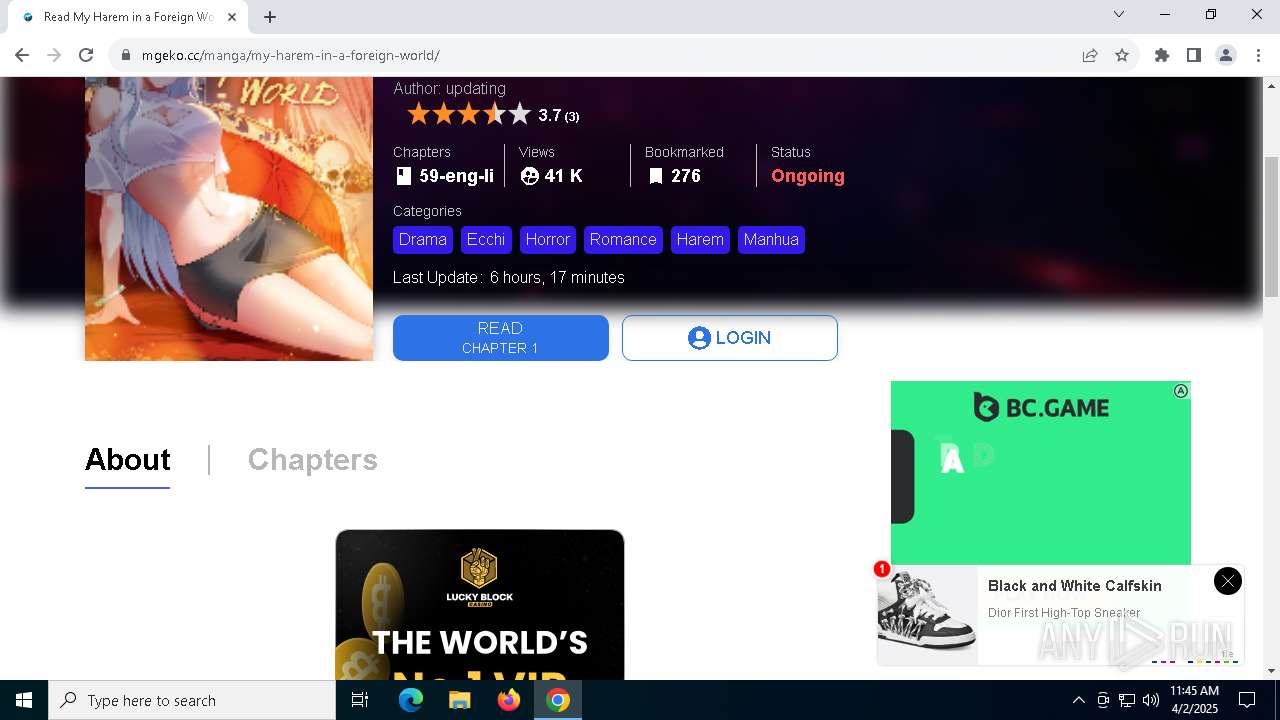This screenshot has width=1280, height=720.
Task: Open the Lucky Block casino ad
Action: click(x=480, y=605)
